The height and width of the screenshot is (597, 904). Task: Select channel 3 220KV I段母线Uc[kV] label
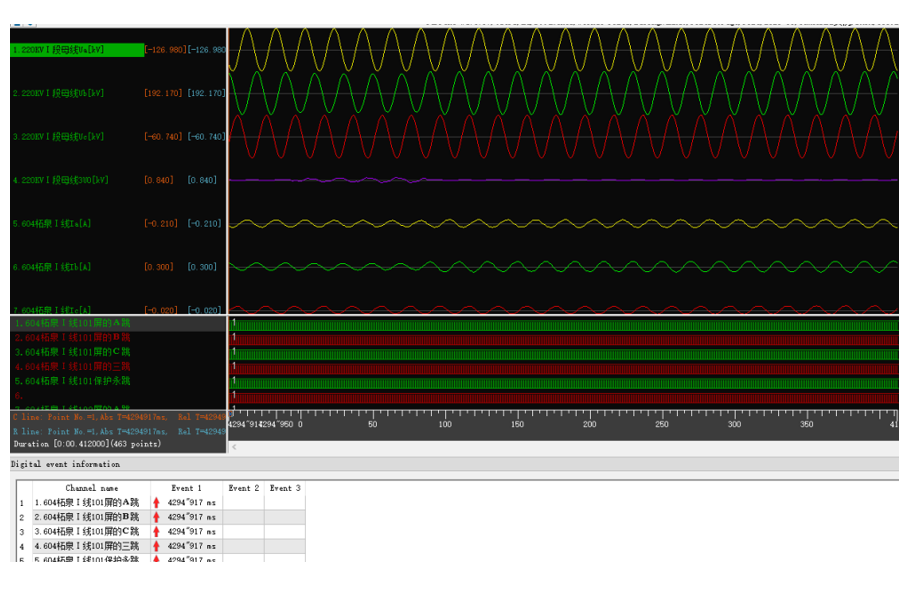(58, 137)
